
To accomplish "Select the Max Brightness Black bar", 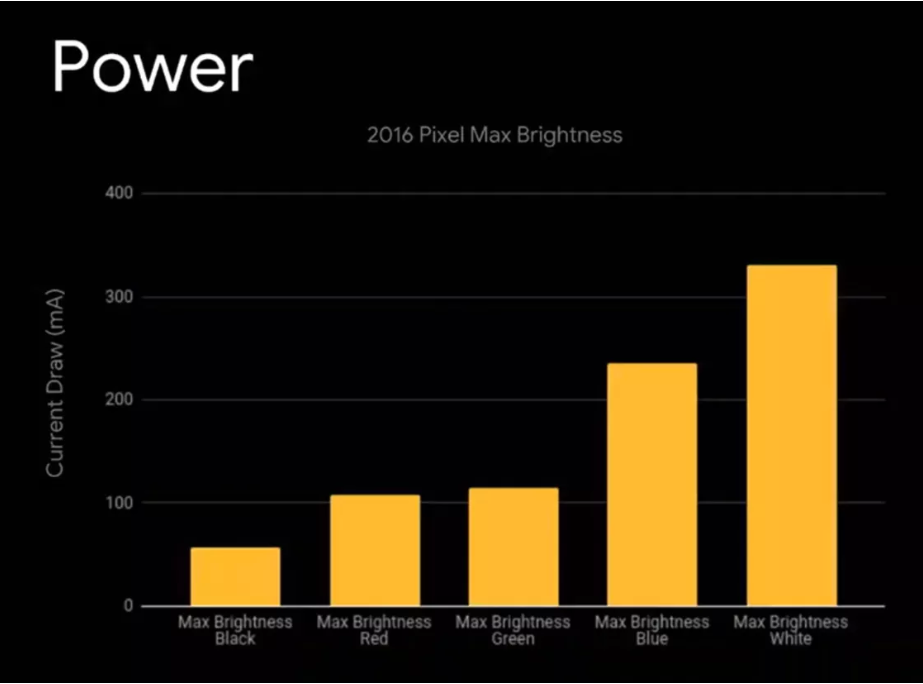I will (x=235, y=576).
